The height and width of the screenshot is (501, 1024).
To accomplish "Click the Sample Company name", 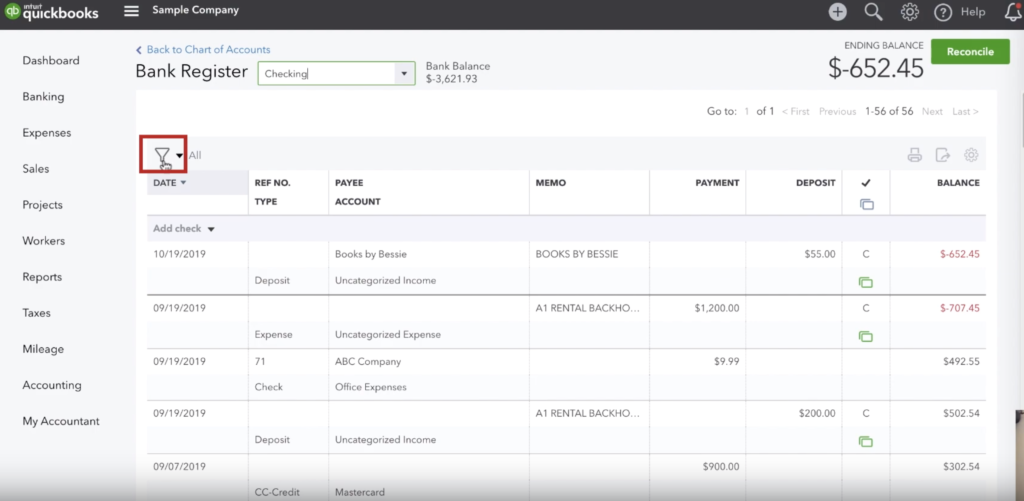I will tap(195, 10).
